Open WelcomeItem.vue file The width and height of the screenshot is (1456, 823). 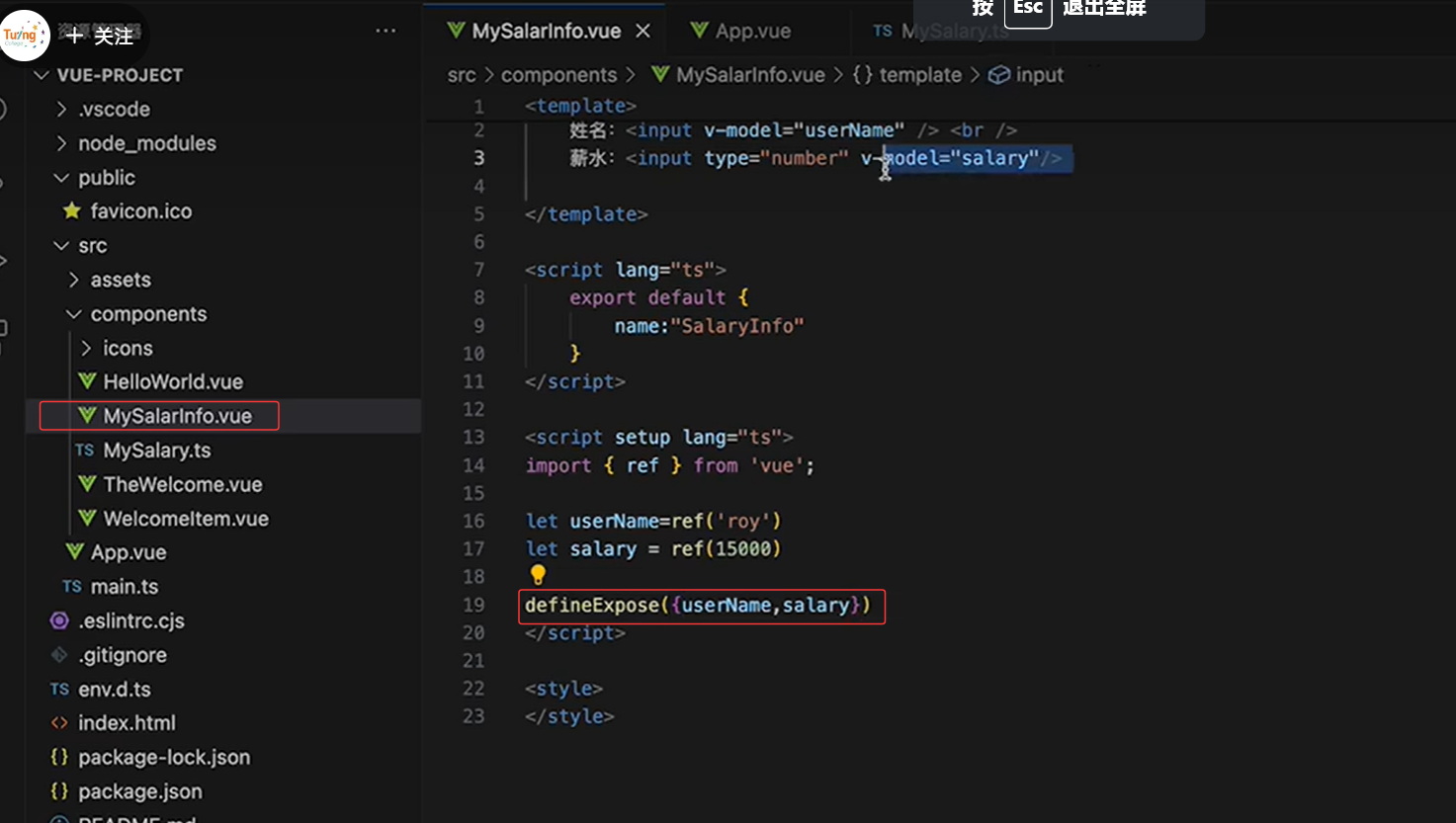click(x=186, y=519)
